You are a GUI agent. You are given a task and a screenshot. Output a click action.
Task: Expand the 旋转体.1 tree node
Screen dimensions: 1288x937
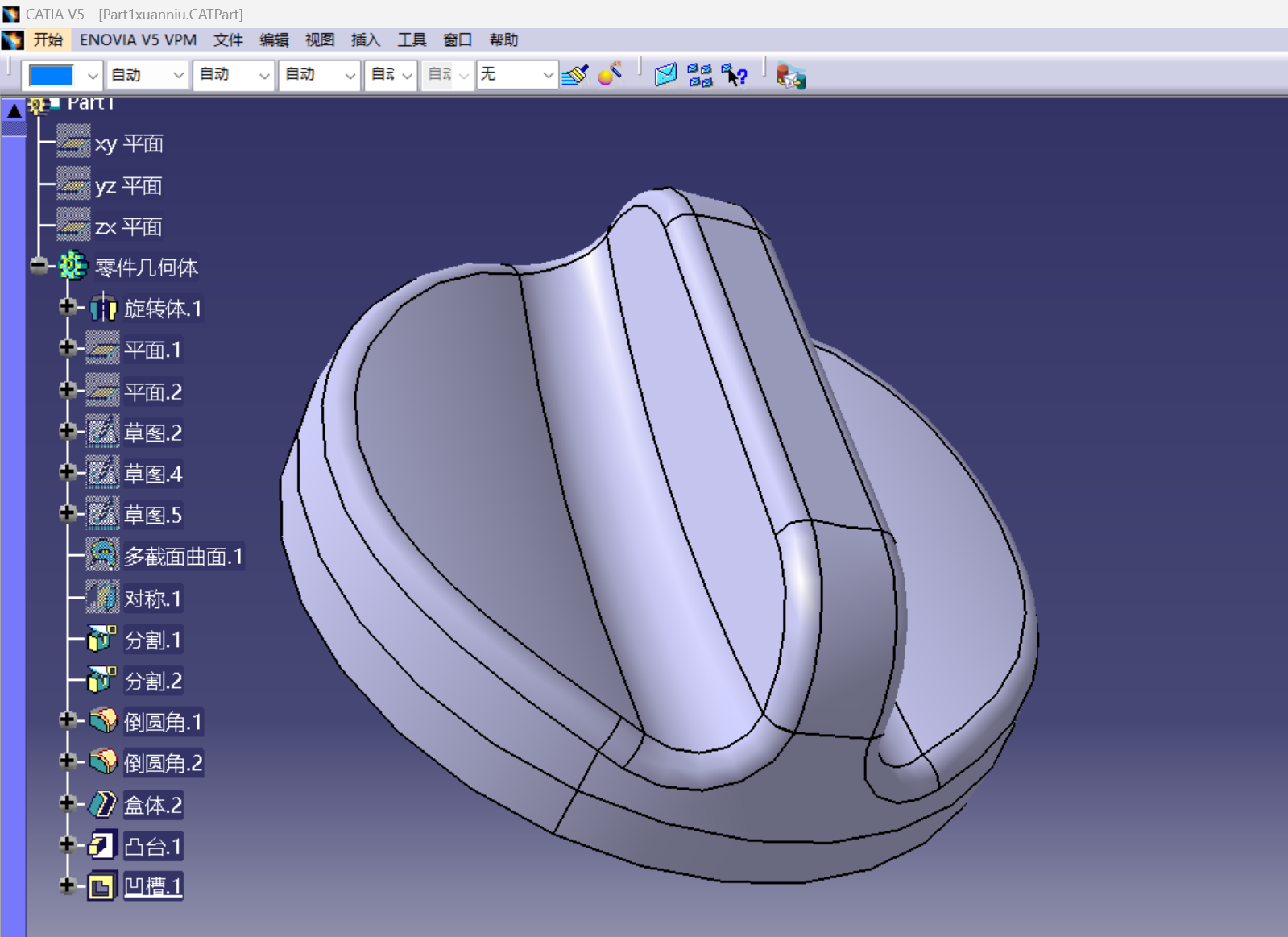[x=68, y=306]
